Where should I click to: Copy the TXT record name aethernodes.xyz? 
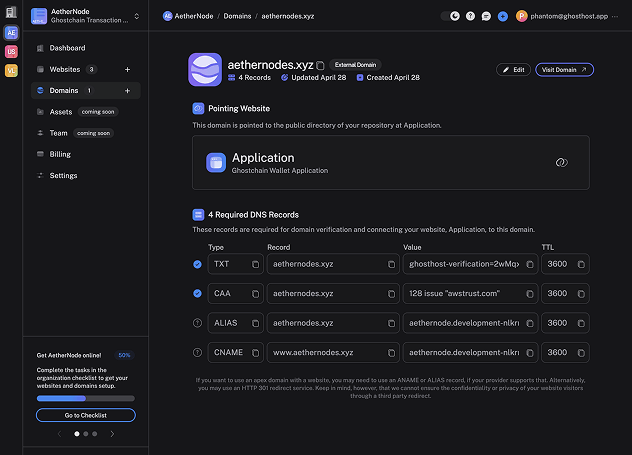coord(391,264)
